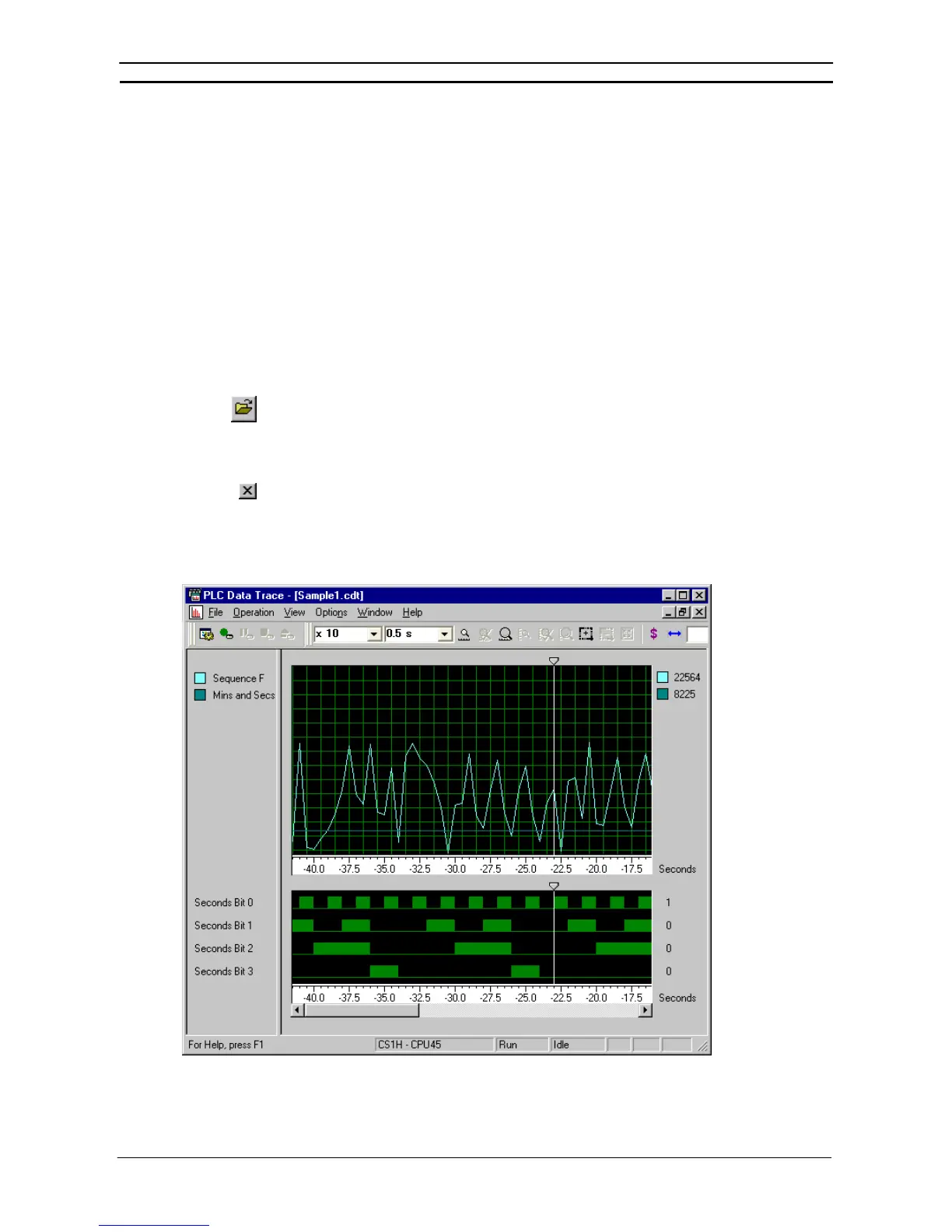This screenshot has width=952, height=1232.
Task: Select the Seconds Bit 1 label
Action: [223, 926]
